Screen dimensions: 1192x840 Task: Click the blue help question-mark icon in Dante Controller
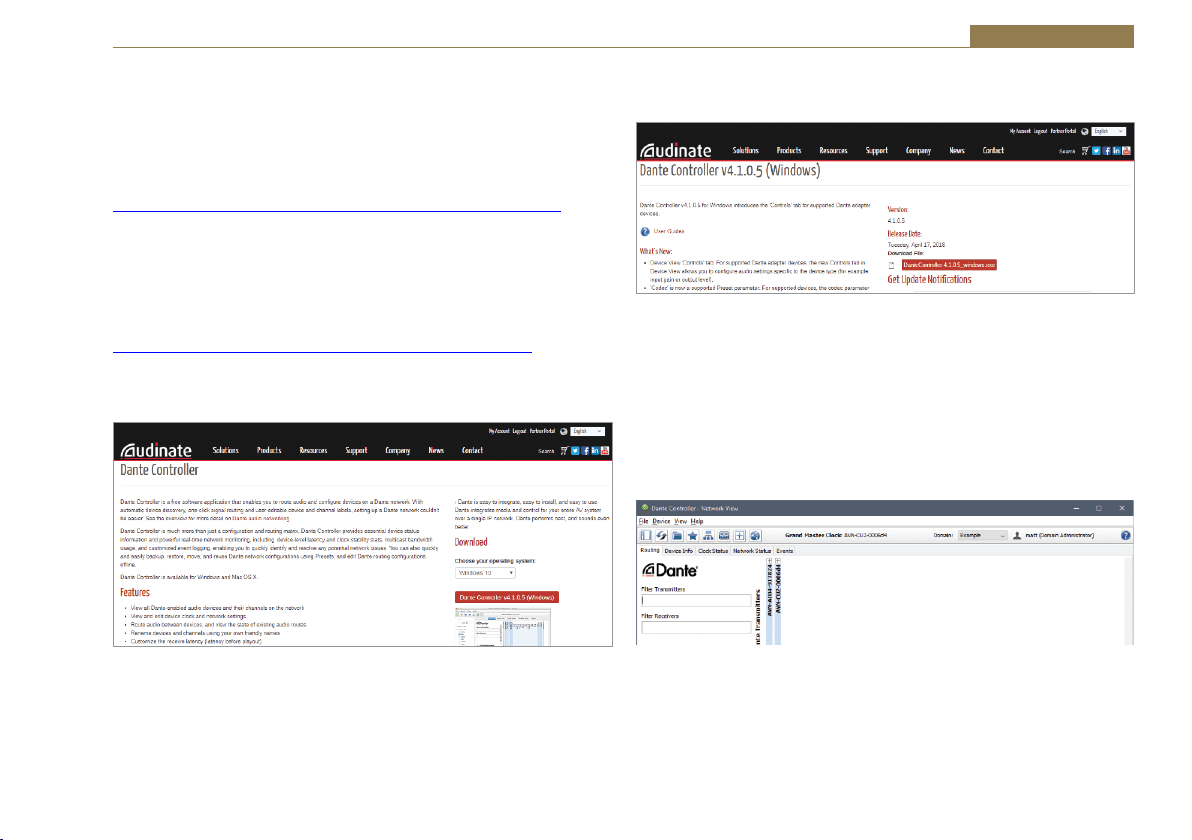[x=1125, y=535]
